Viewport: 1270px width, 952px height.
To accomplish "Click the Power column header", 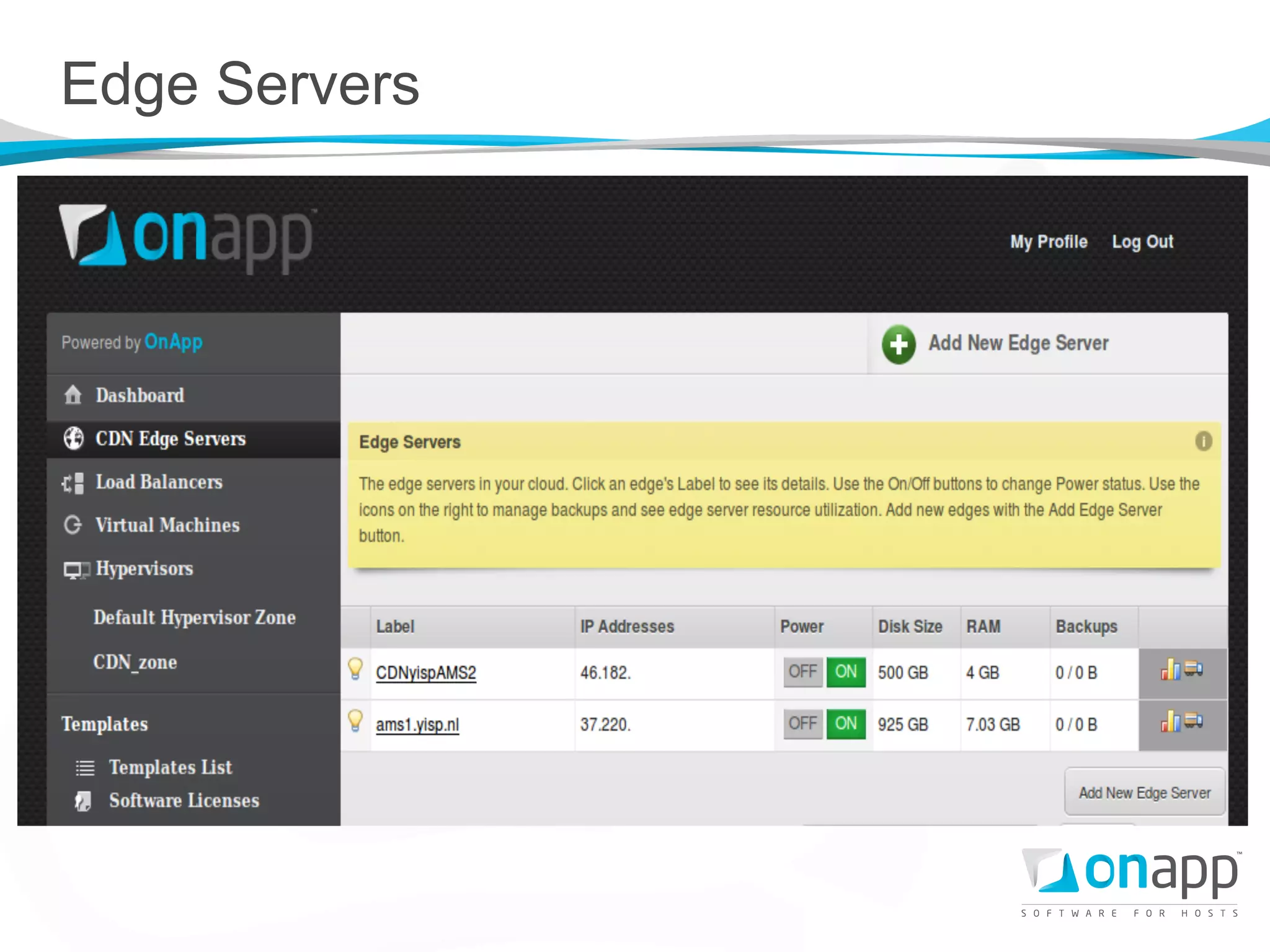I will pos(802,627).
